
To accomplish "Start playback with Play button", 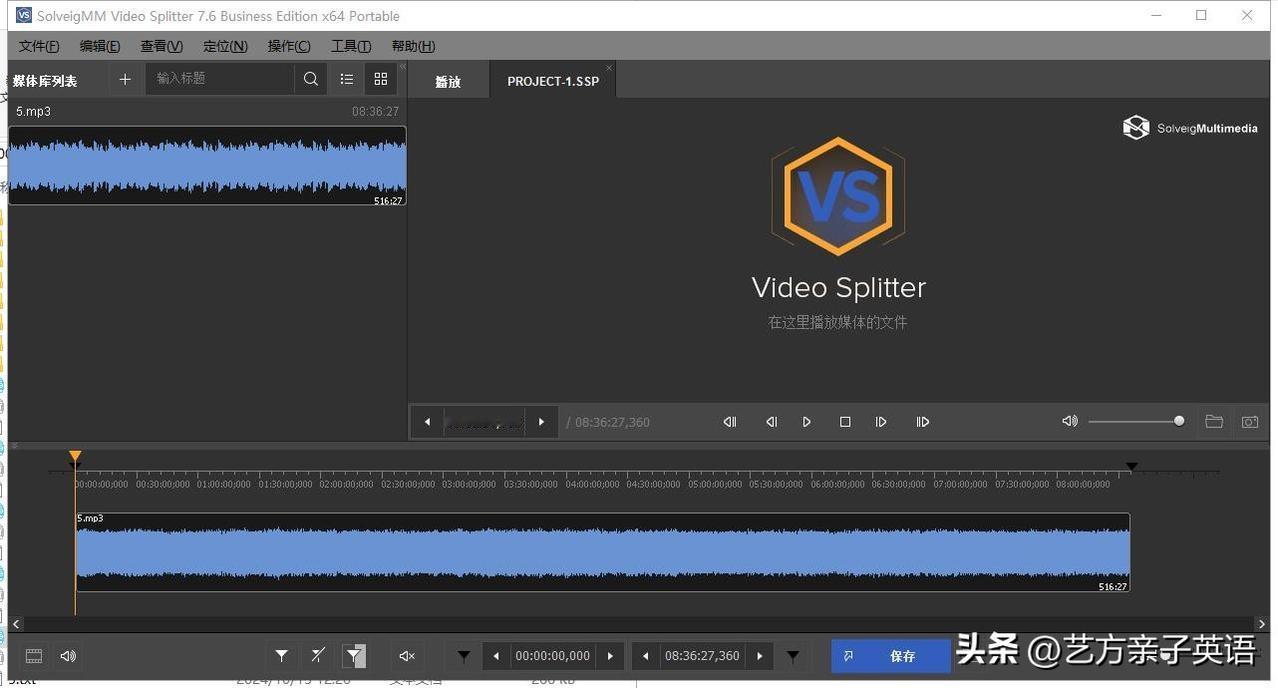I will tap(807, 422).
